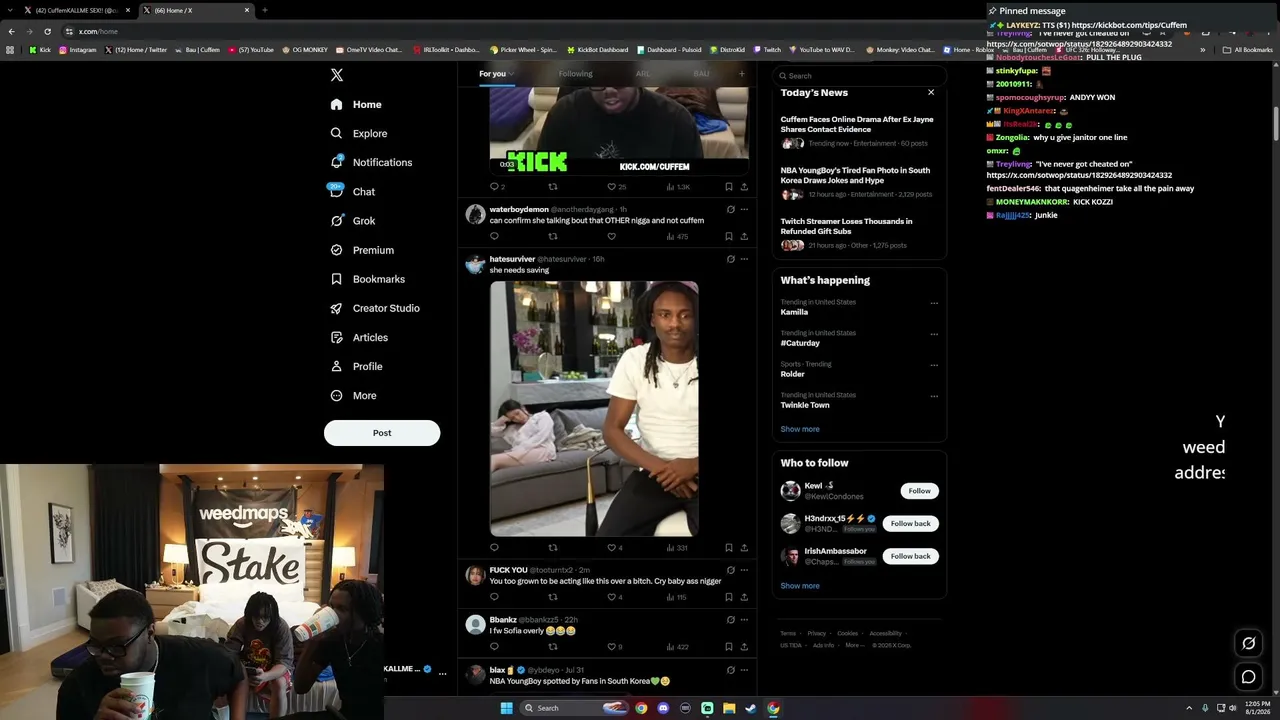The height and width of the screenshot is (720, 1280).
Task: Follow back IrishAmbassabor
Action: 910,556
